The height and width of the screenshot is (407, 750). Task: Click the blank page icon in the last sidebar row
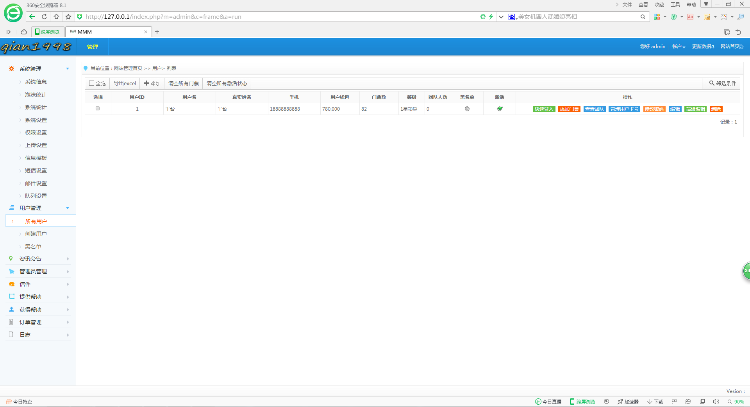(11, 334)
